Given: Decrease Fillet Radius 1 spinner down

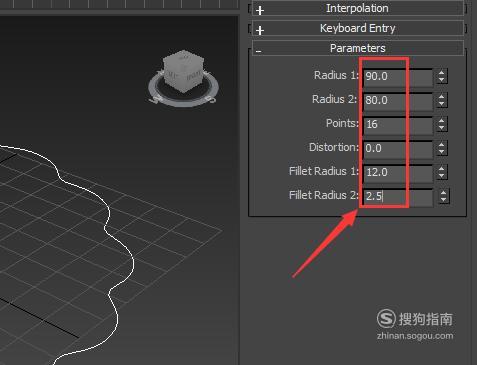Looking at the screenshot, I should tap(441, 176).
